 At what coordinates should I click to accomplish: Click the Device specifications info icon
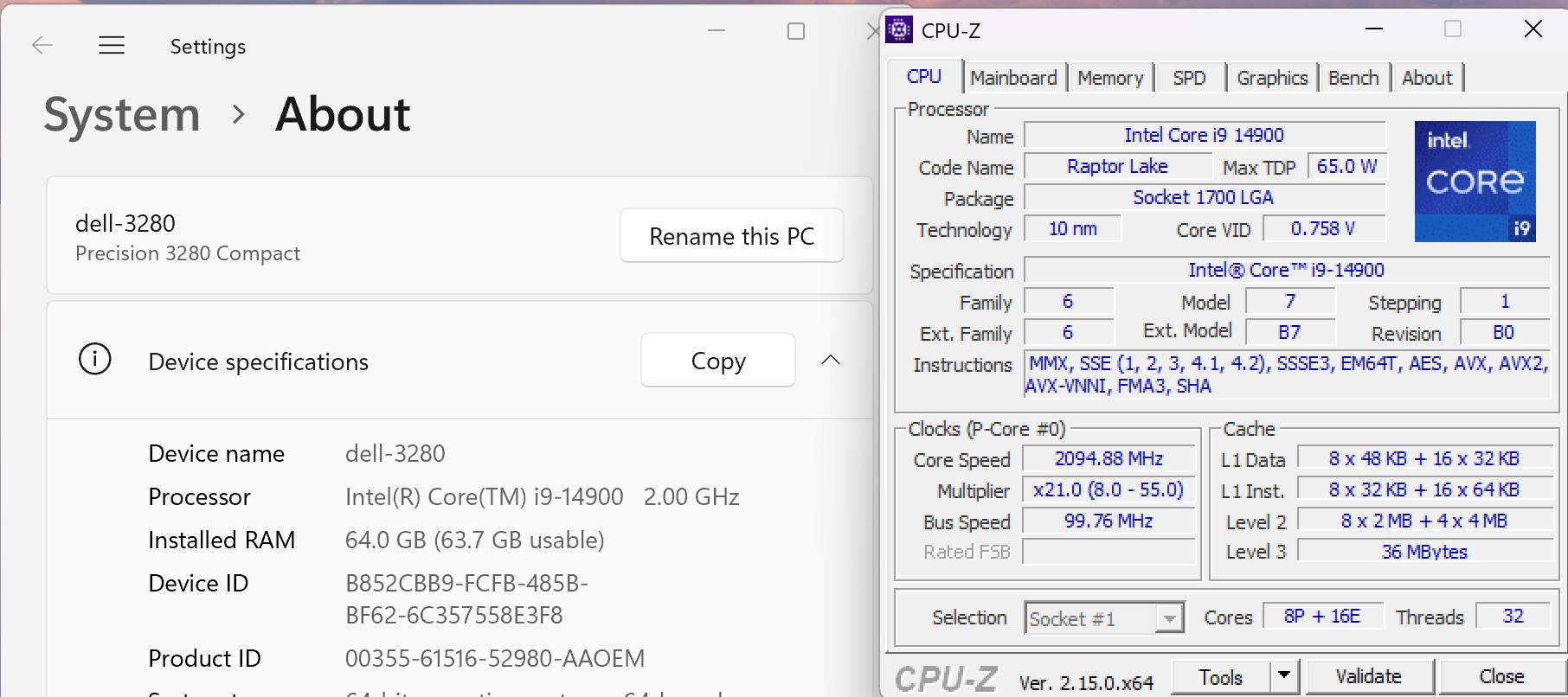coord(95,359)
